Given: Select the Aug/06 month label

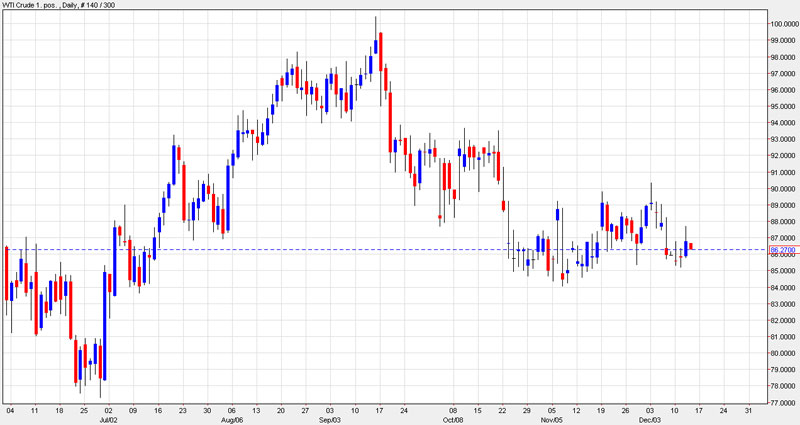Looking at the screenshot, I should click(232, 419).
